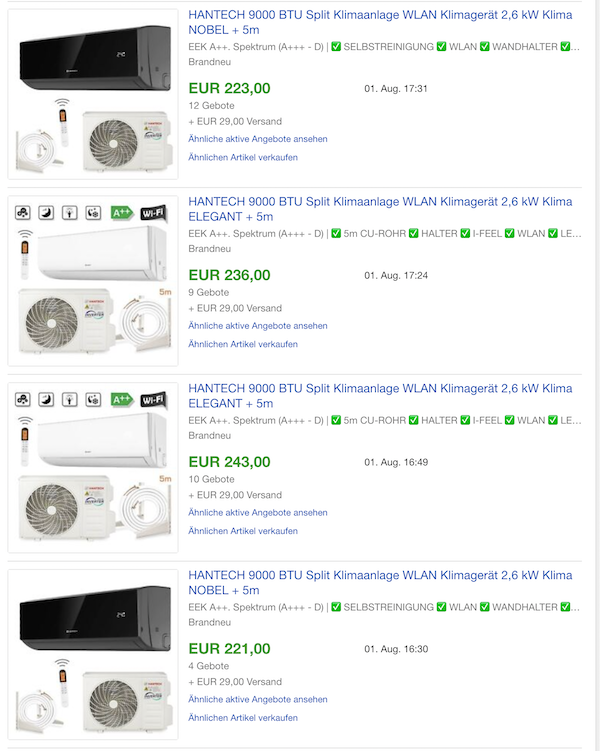600x751 pixels.
Task: Click 'Ähnliche aktive Angebote ansehen' under EUR 243,00
Action: (x=258, y=512)
